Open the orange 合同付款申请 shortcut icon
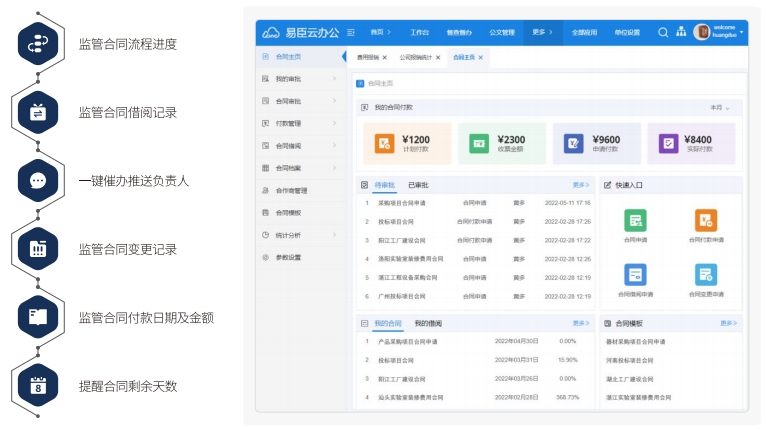The image size is (766, 430). coord(706,220)
